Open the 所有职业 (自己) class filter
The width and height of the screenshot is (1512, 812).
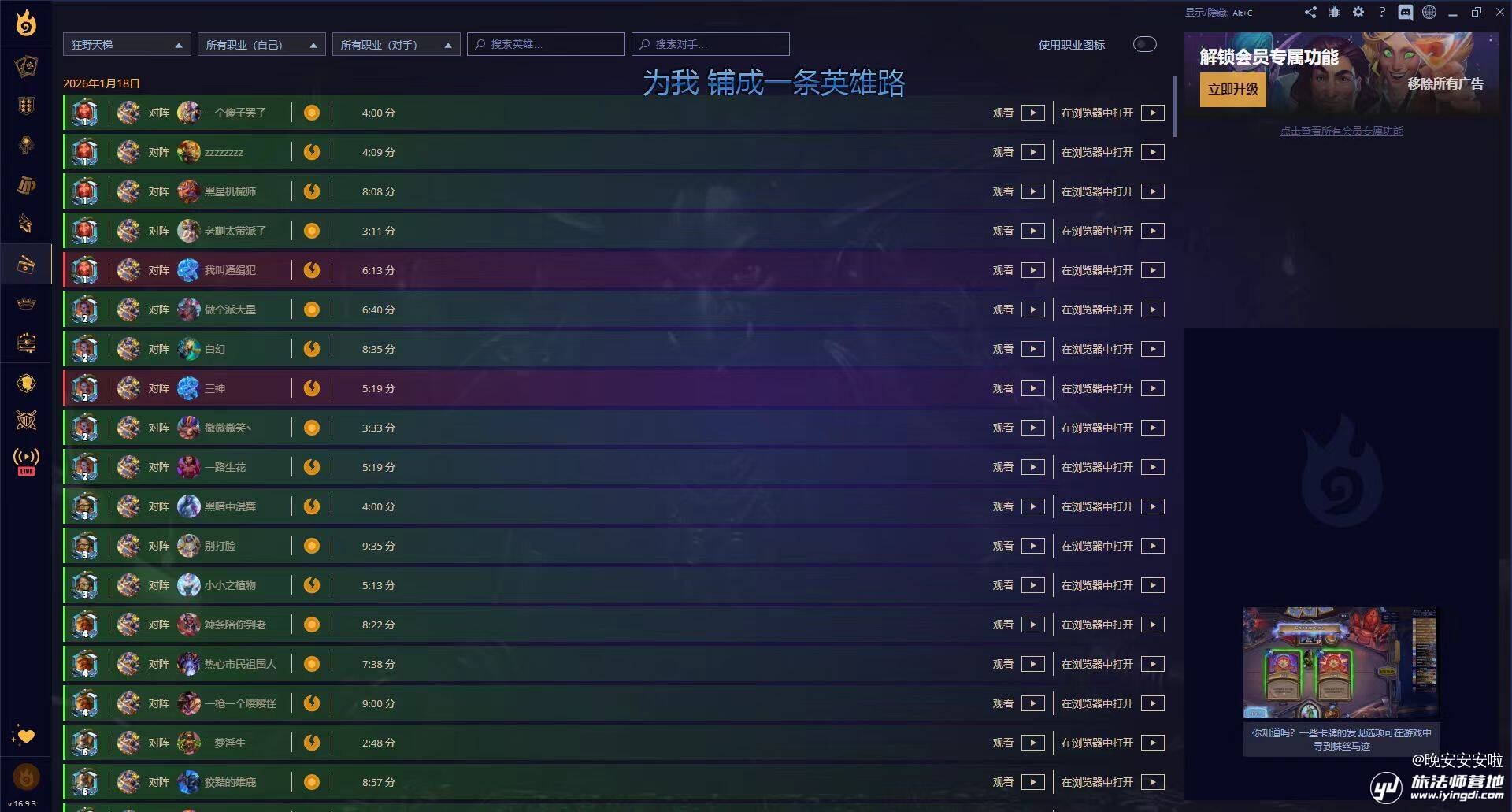tap(261, 45)
